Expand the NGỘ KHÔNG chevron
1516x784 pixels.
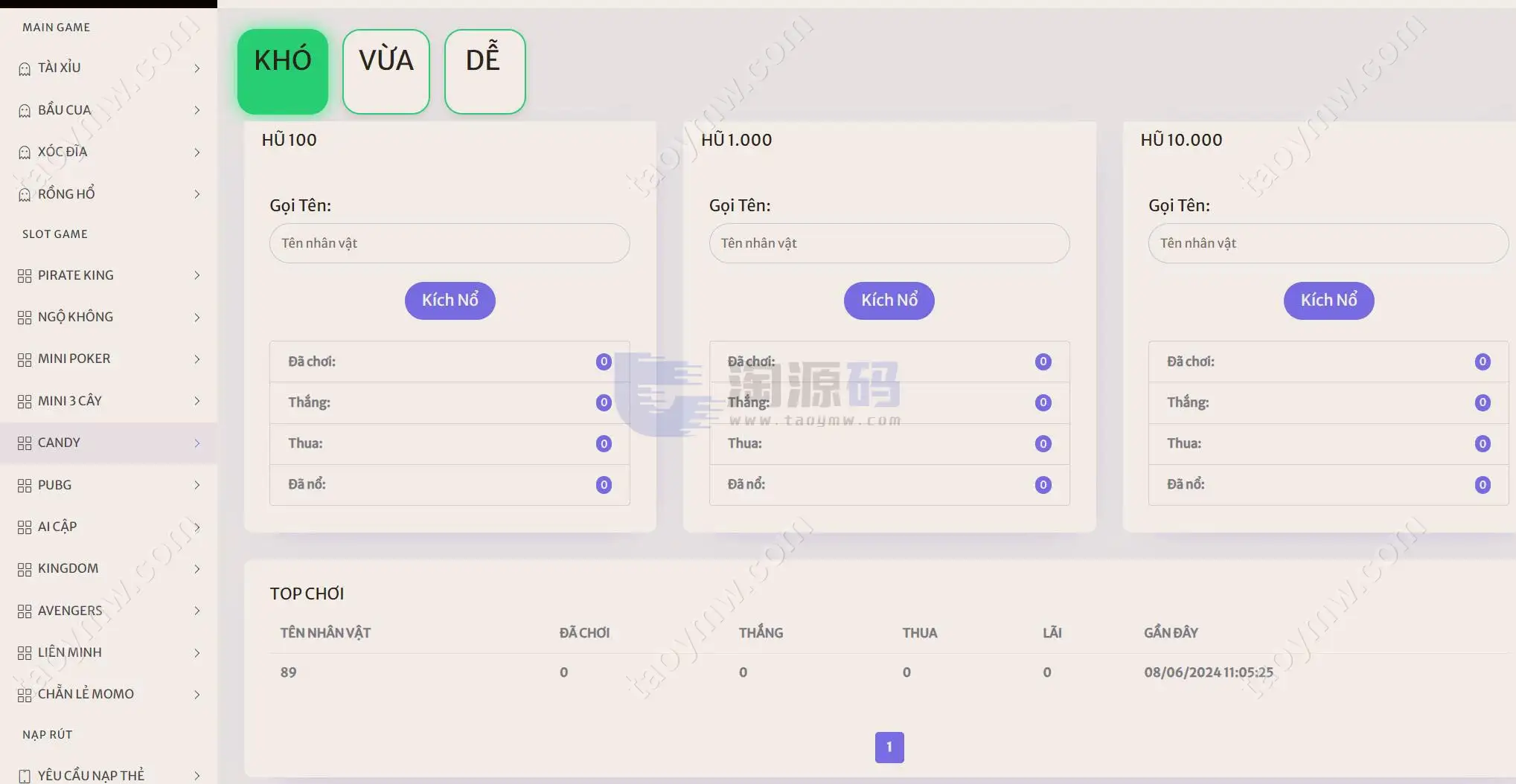pos(196,318)
